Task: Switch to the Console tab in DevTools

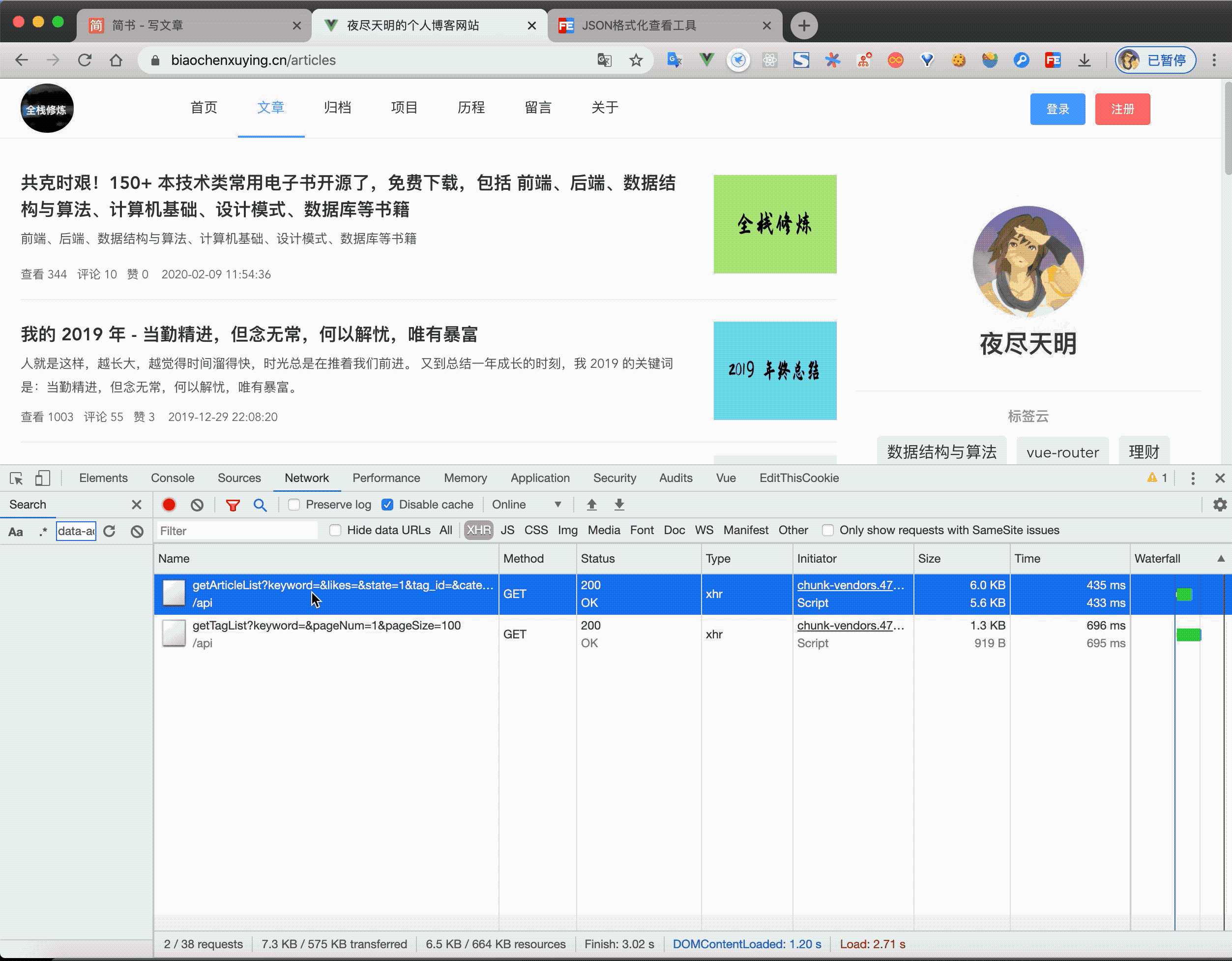Action: click(172, 478)
